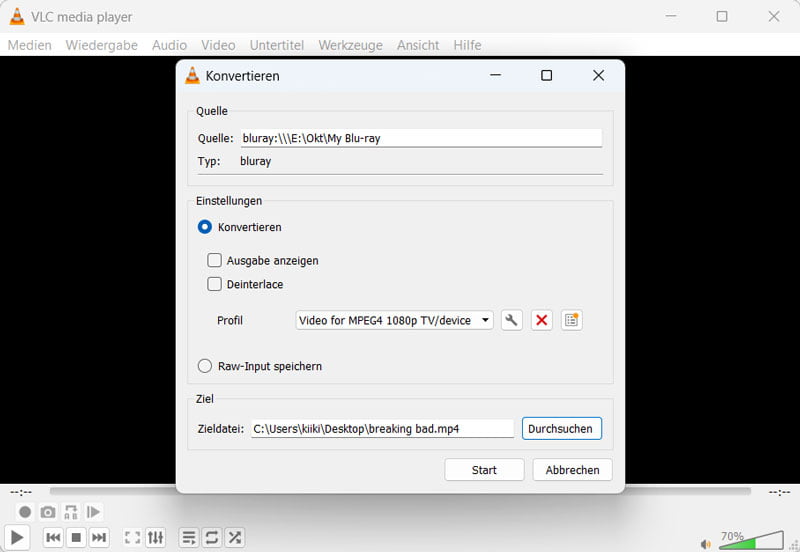Take a snapshot with camera icon
Viewport: 800px width, 552px height.
coord(48,512)
